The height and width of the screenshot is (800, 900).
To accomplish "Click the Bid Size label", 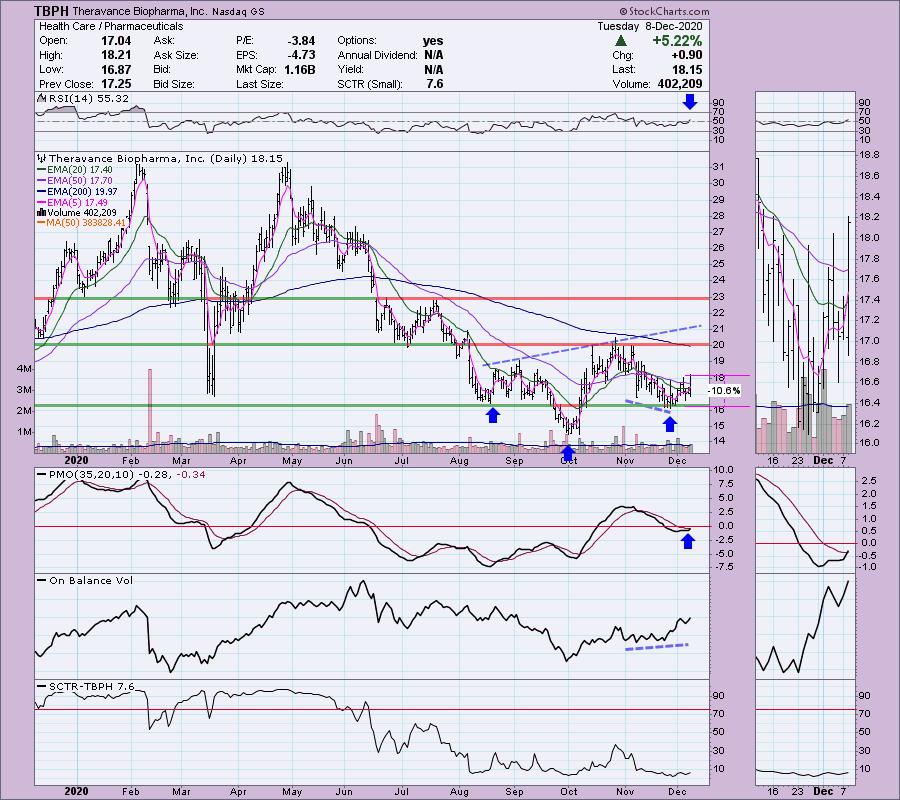I will click(x=174, y=84).
